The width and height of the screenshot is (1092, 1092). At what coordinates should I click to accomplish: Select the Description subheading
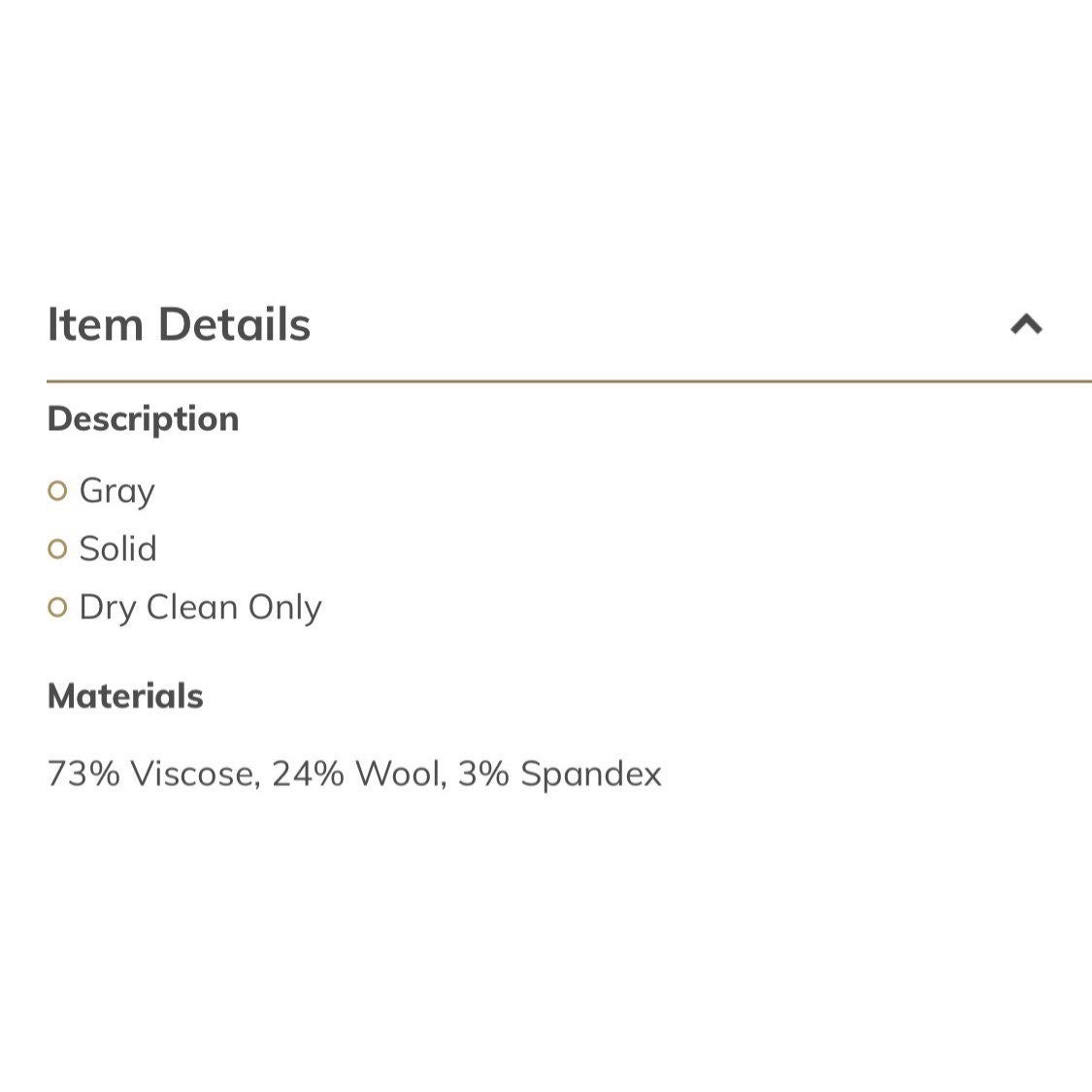click(143, 419)
